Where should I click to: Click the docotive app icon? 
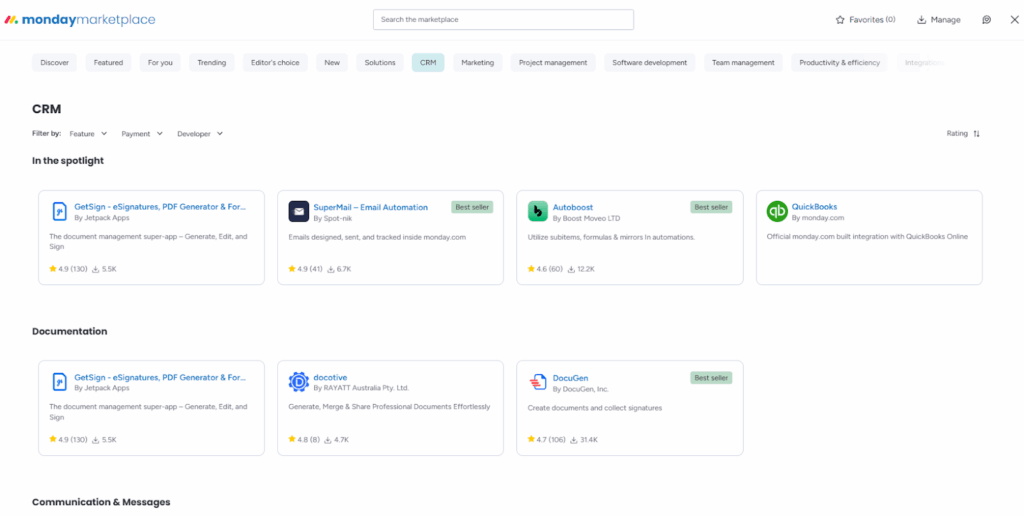(x=298, y=382)
